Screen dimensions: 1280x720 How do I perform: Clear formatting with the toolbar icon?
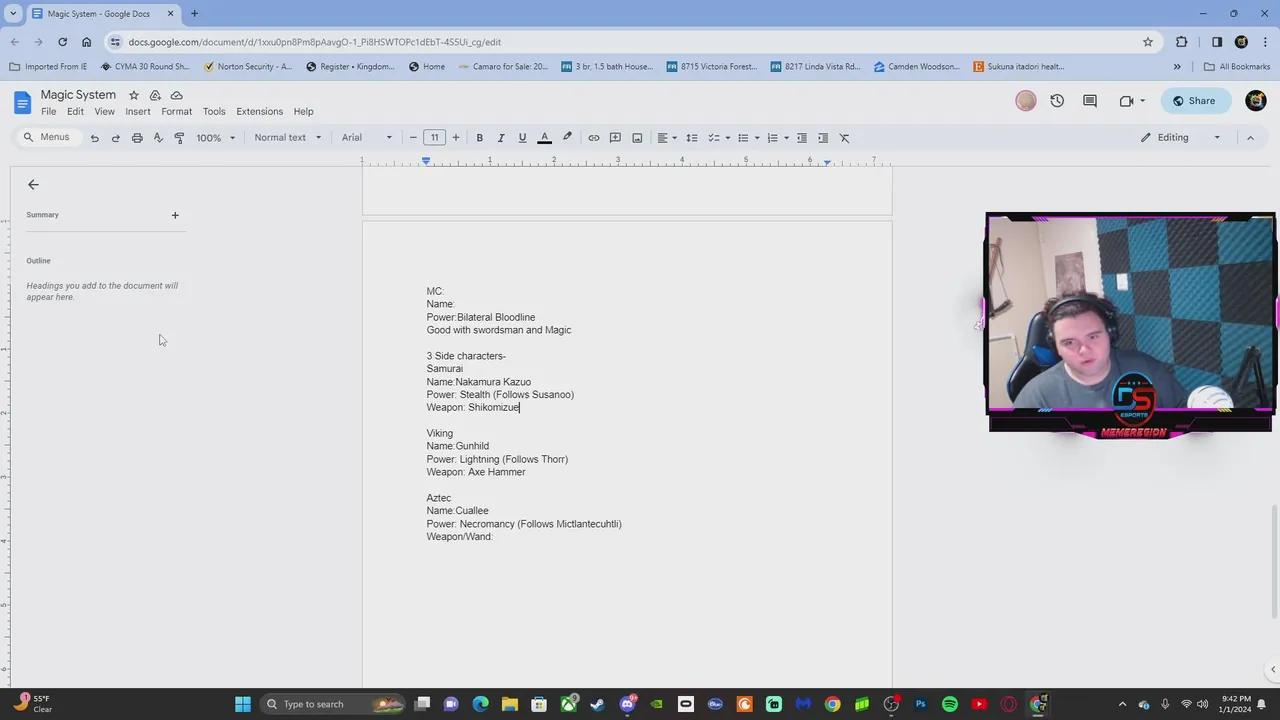(844, 137)
